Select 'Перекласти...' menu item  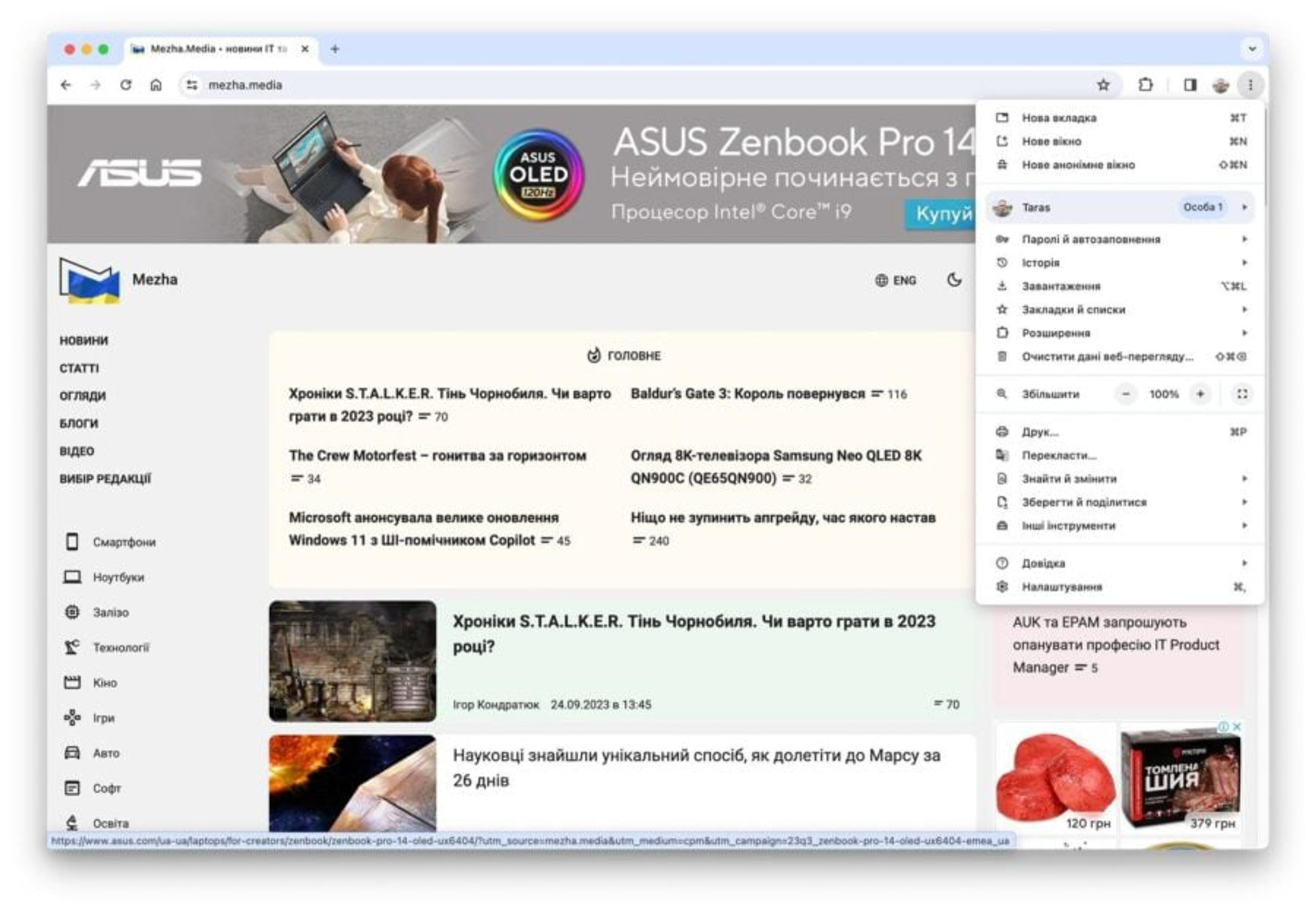[x=1120, y=455]
